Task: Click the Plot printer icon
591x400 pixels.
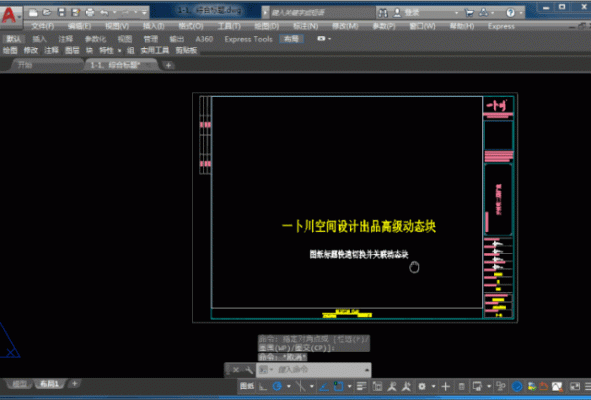Action: tap(90, 12)
